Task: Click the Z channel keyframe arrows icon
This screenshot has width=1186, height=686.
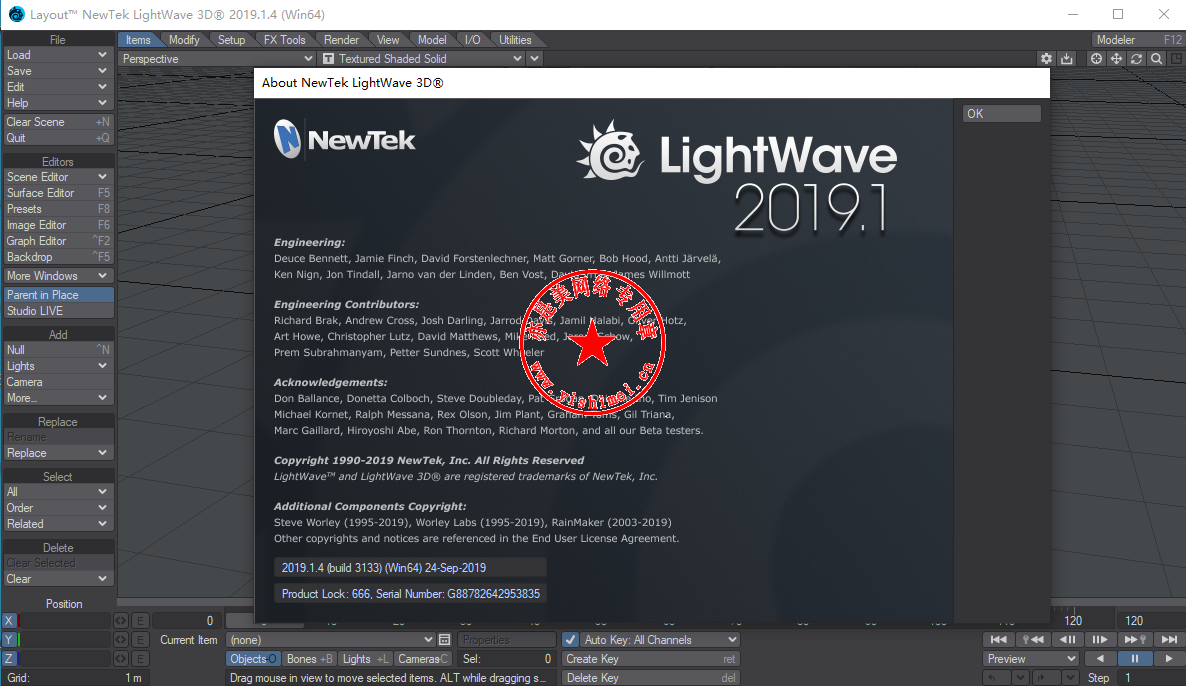Action: coord(120,659)
